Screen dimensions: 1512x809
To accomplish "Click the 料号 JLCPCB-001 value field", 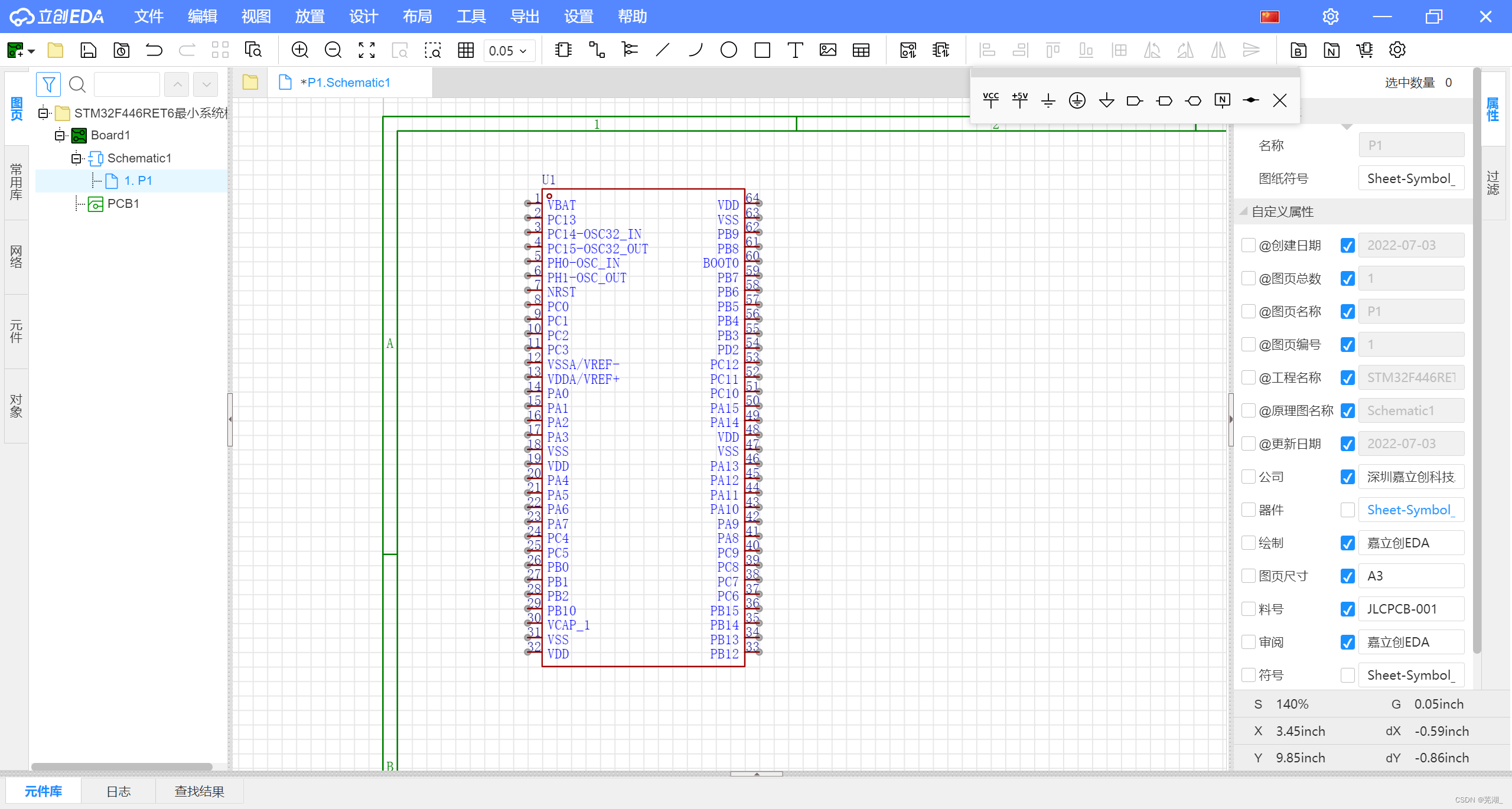I will pyautogui.click(x=1411, y=609).
